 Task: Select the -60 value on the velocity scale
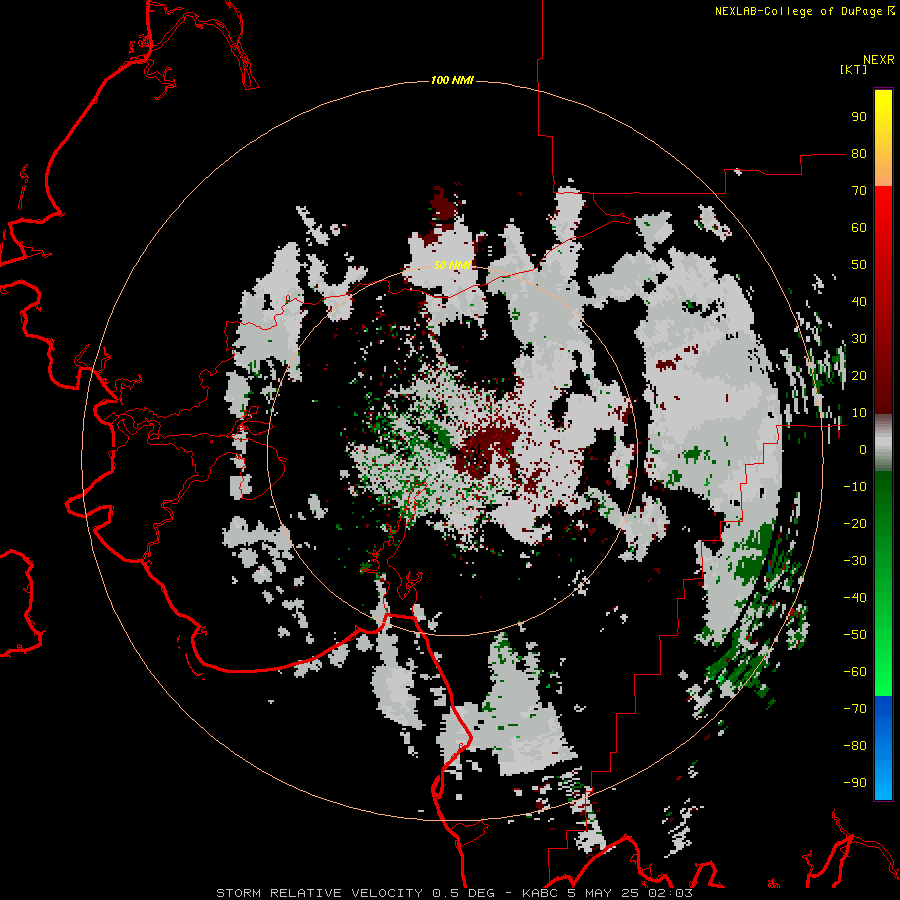[855, 672]
